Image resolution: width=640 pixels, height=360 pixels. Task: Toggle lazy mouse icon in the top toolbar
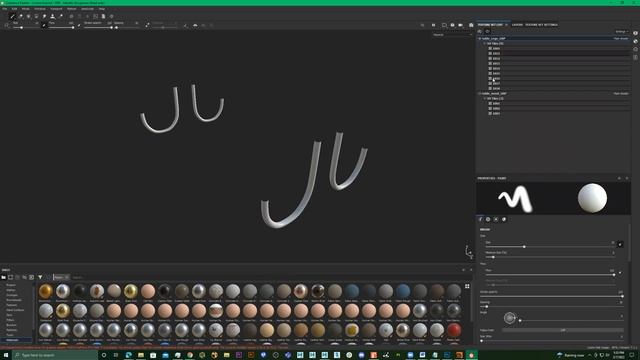pyautogui.click(x=147, y=25)
